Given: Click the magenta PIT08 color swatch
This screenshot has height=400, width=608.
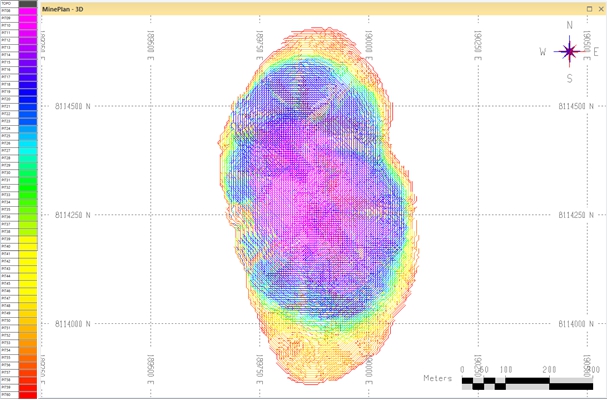Looking at the screenshot, I should click(28, 11).
